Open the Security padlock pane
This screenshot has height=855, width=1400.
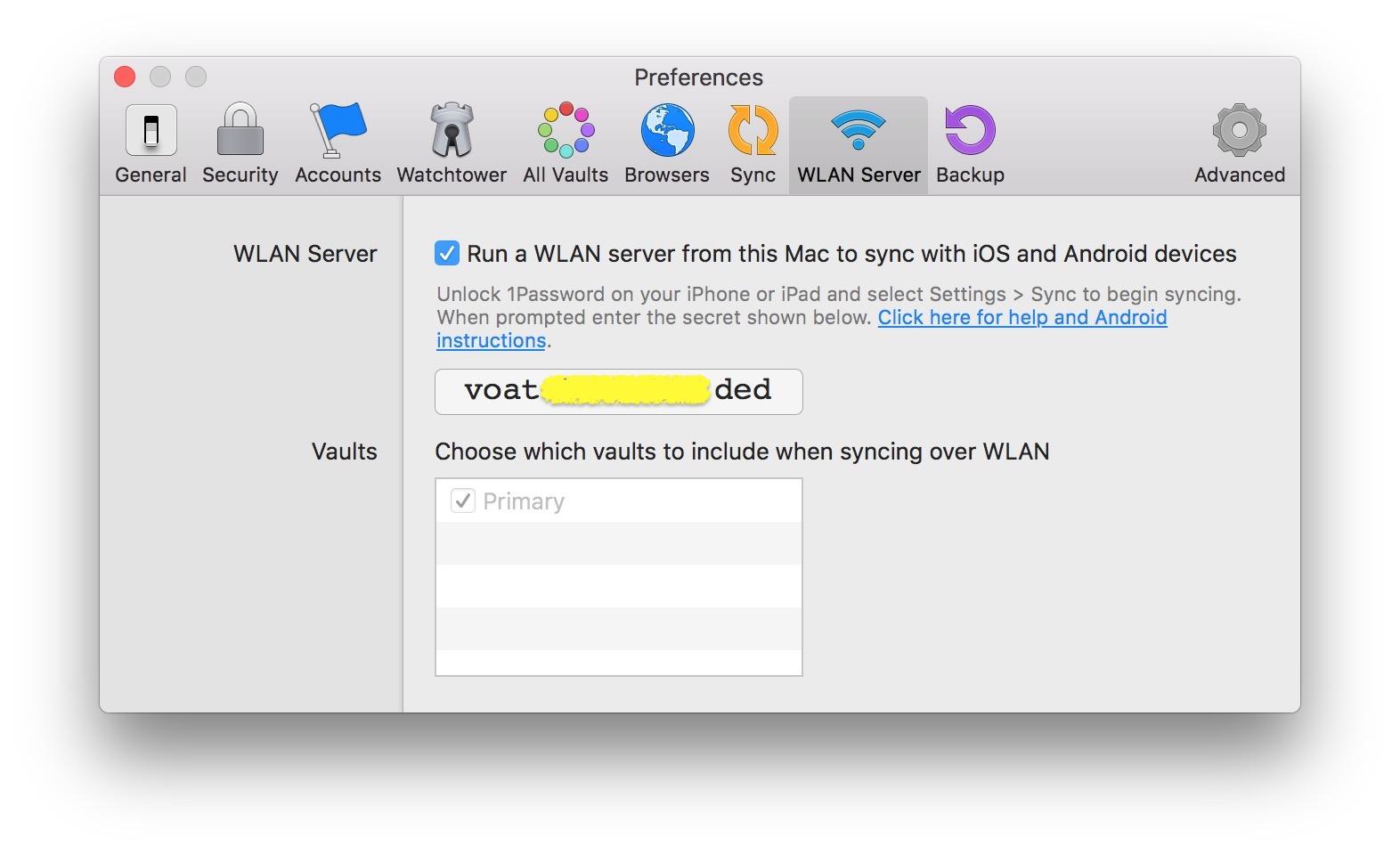pos(240,144)
